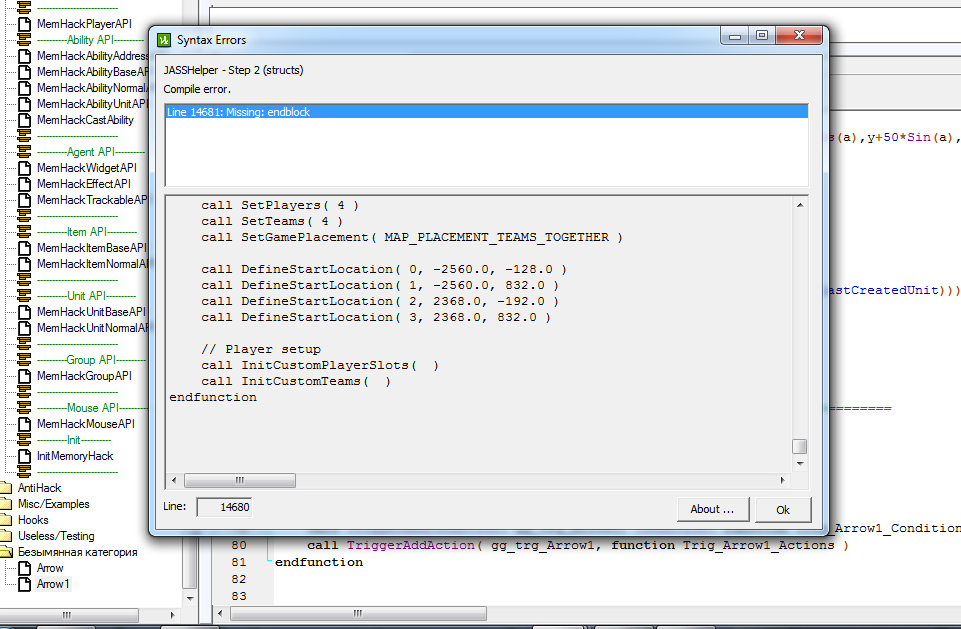Select MemHackUnitBaseAPI trigger
Image resolution: width=961 pixels, height=629 pixels.
coord(91,312)
